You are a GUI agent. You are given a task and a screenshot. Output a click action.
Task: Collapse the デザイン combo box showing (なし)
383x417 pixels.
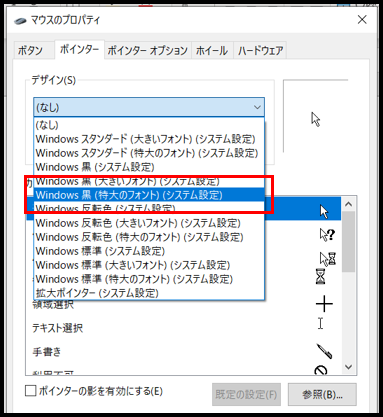tap(149, 107)
